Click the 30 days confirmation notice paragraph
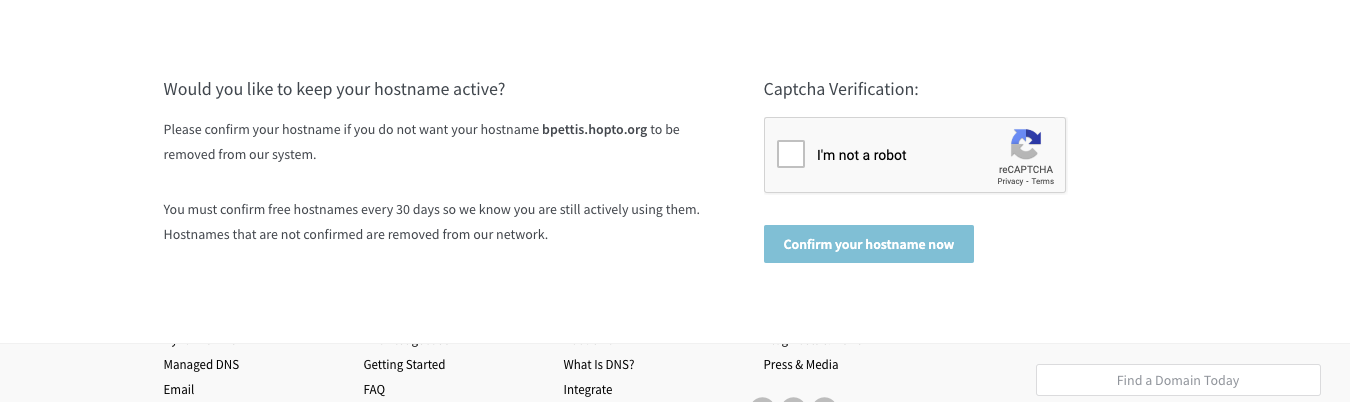 [x=431, y=222]
